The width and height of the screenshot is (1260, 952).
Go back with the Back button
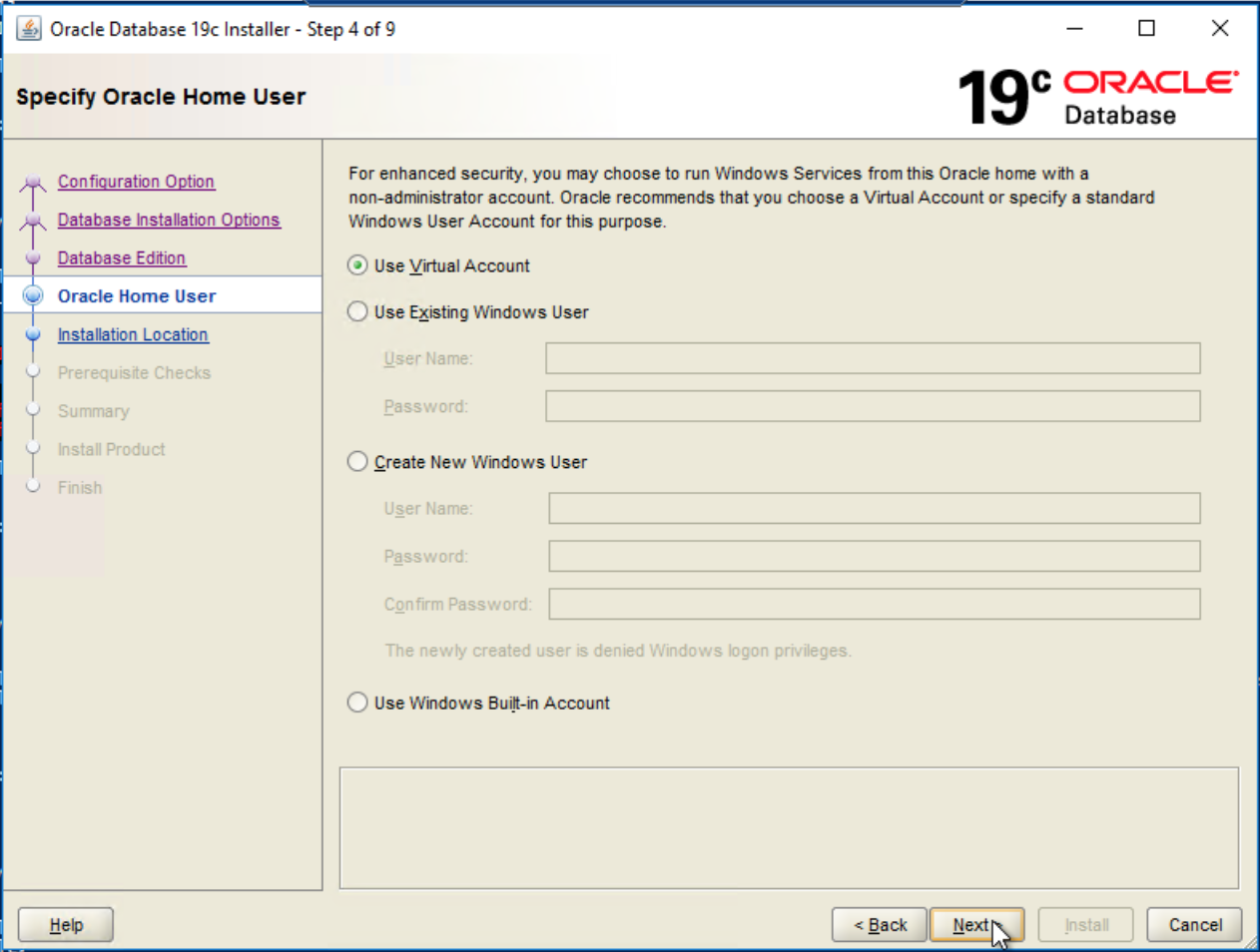[x=880, y=925]
